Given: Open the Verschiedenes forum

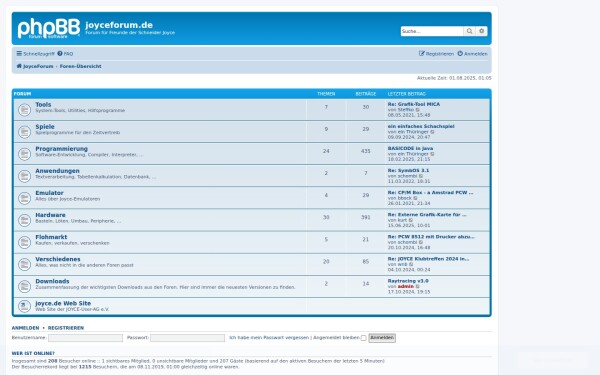Looking at the screenshot, I should (x=58, y=259).
